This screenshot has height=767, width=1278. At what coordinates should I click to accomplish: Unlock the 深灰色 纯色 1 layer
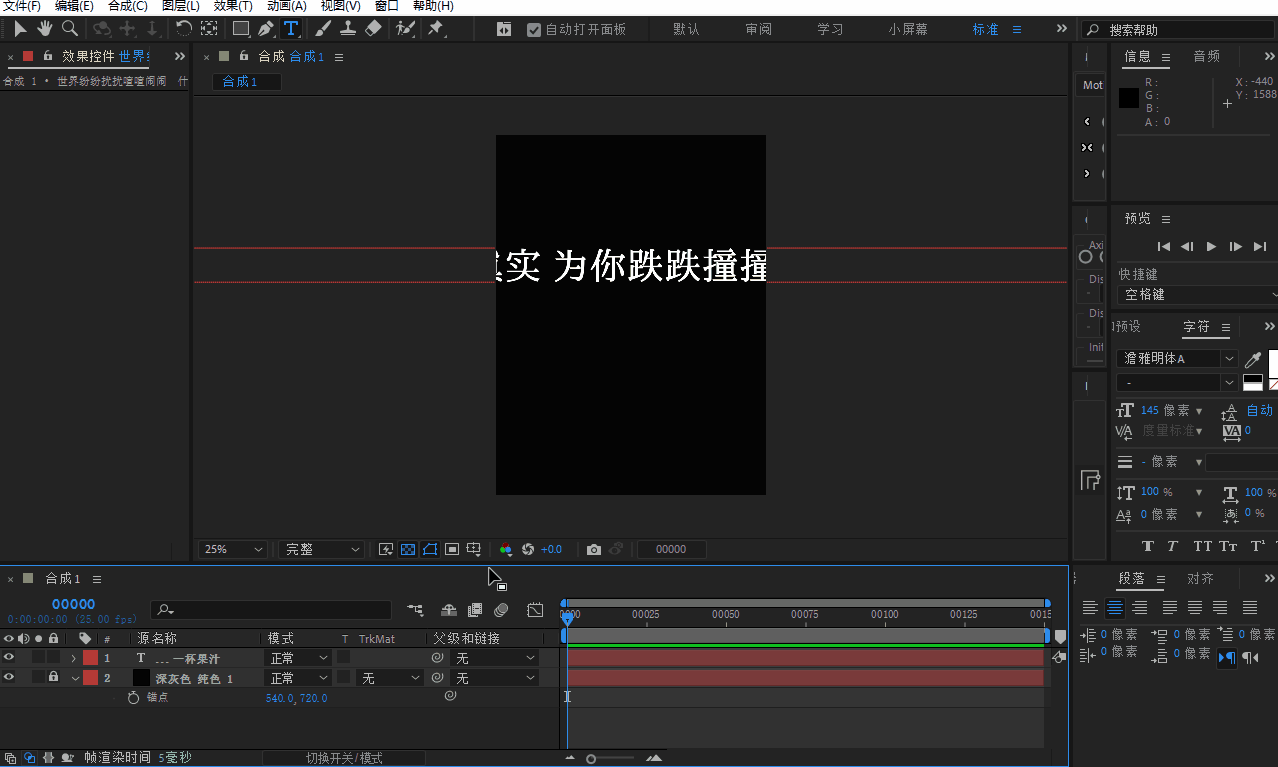point(53,678)
